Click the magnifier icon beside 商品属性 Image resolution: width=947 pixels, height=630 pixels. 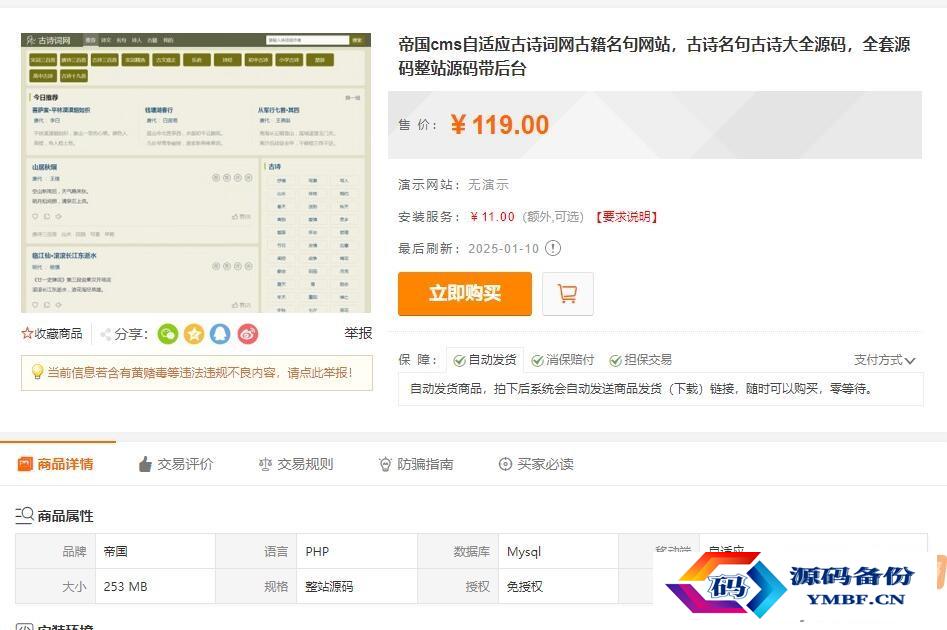[x=24, y=515]
